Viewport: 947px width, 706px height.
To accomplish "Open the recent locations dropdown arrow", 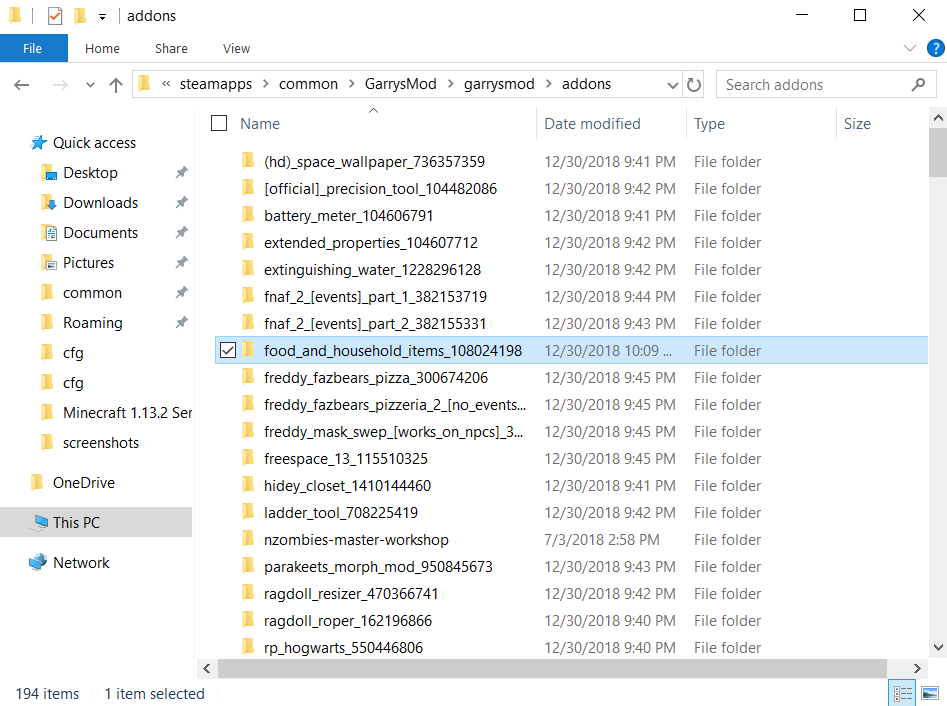I will [x=90, y=85].
